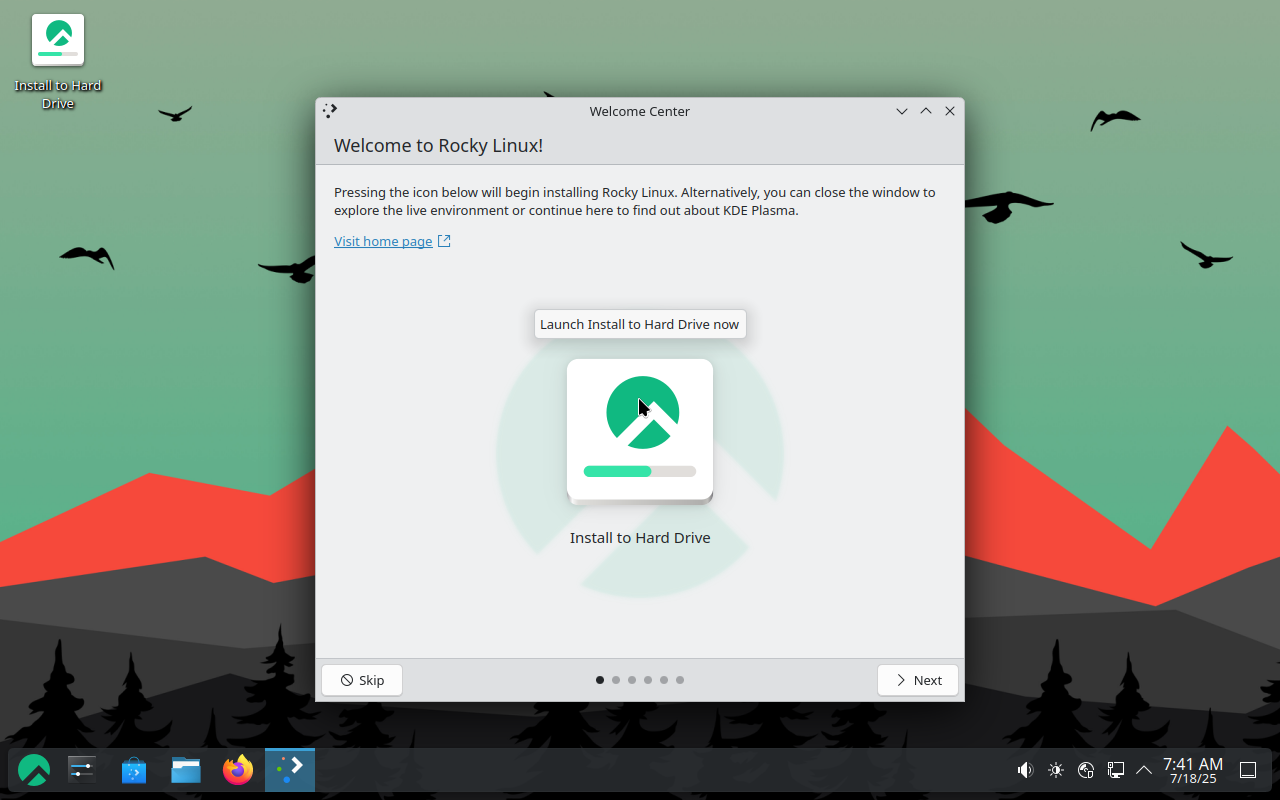Jump to the last page indicator dot
Image resolution: width=1280 pixels, height=800 pixels.
click(x=680, y=680)
